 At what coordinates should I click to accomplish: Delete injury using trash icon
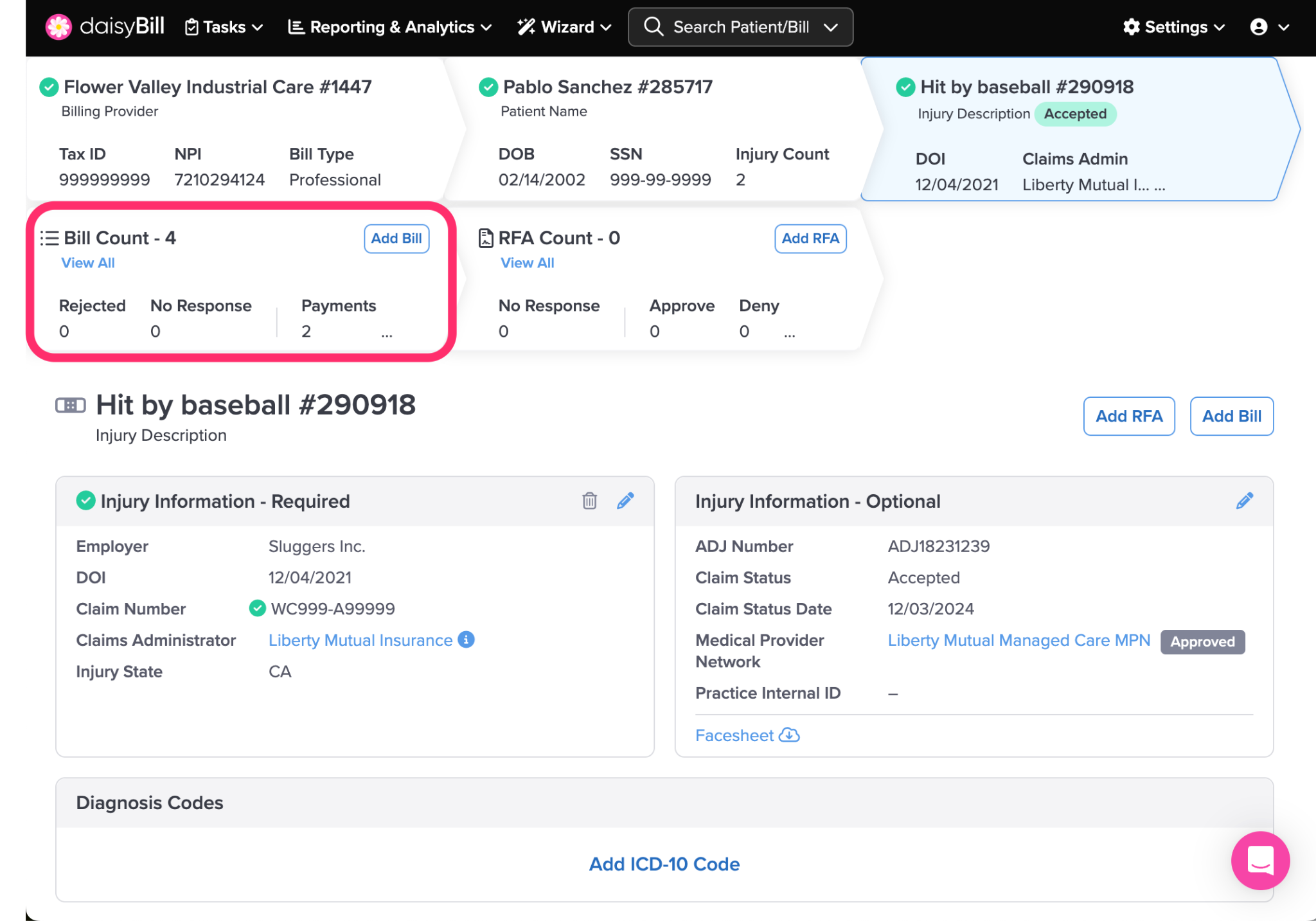pos(589,501)
